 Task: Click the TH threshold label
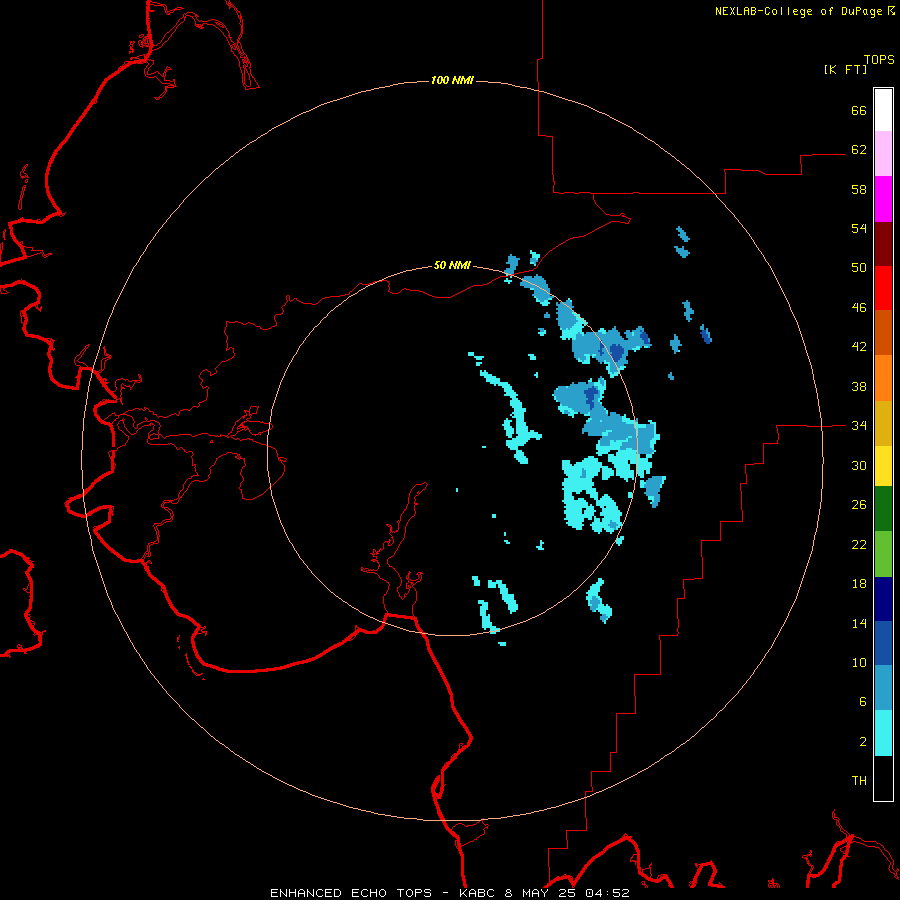tap(859, 780)
